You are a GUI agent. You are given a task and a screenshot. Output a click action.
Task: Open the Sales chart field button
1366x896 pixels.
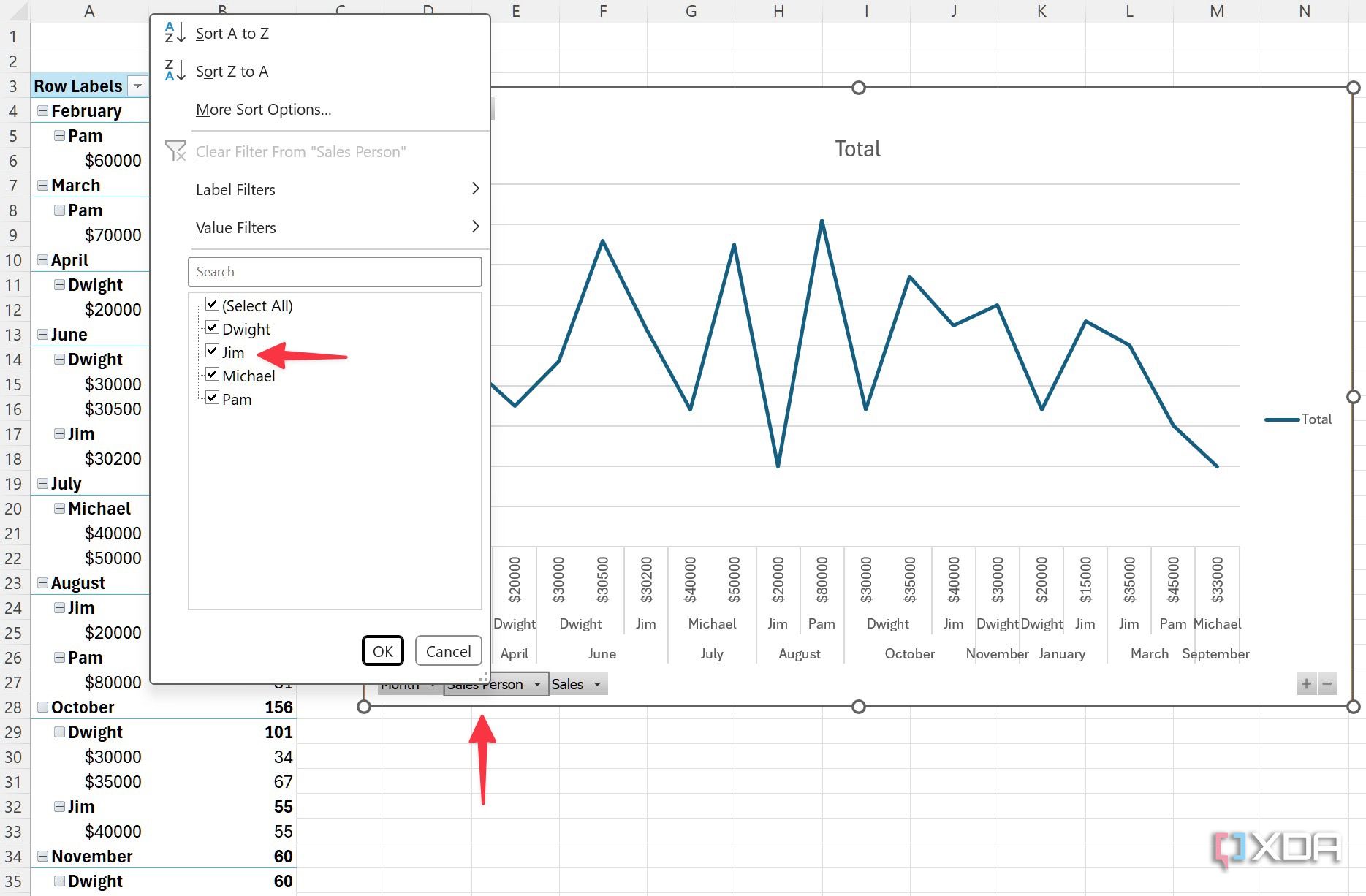(578, 685)
